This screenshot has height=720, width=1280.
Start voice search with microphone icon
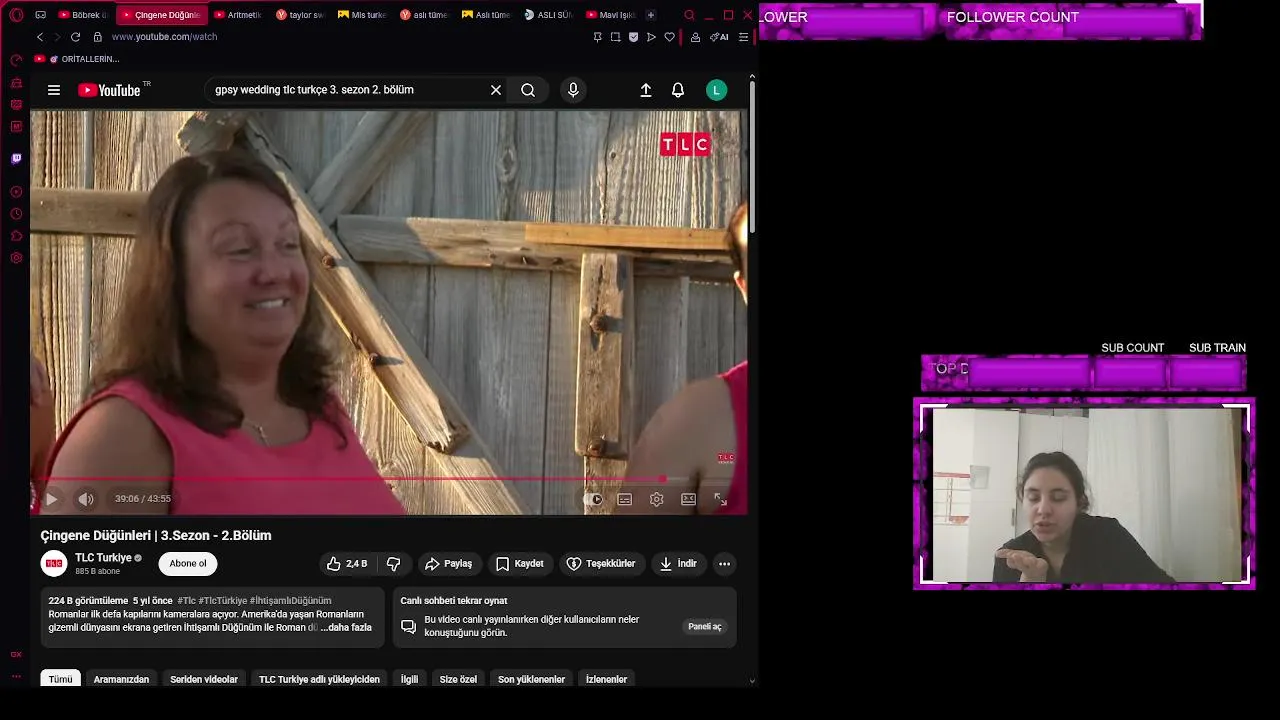tap(573, 90)
